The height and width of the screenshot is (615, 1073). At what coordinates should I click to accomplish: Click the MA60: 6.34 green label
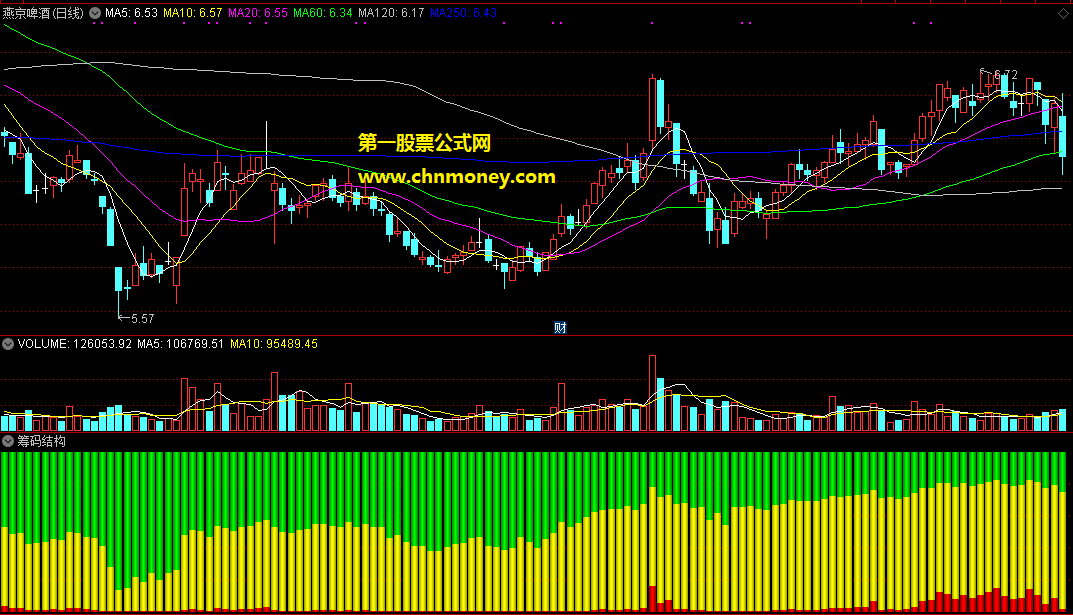[323, 13]
